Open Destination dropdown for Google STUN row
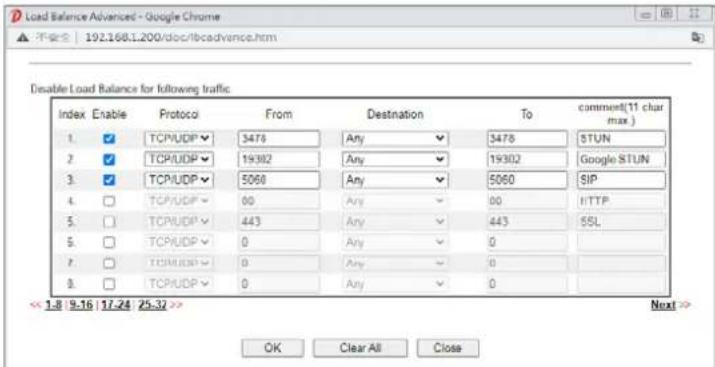Image resolution: width=715 pixels, height=367 pixels. tap(395, 160)
